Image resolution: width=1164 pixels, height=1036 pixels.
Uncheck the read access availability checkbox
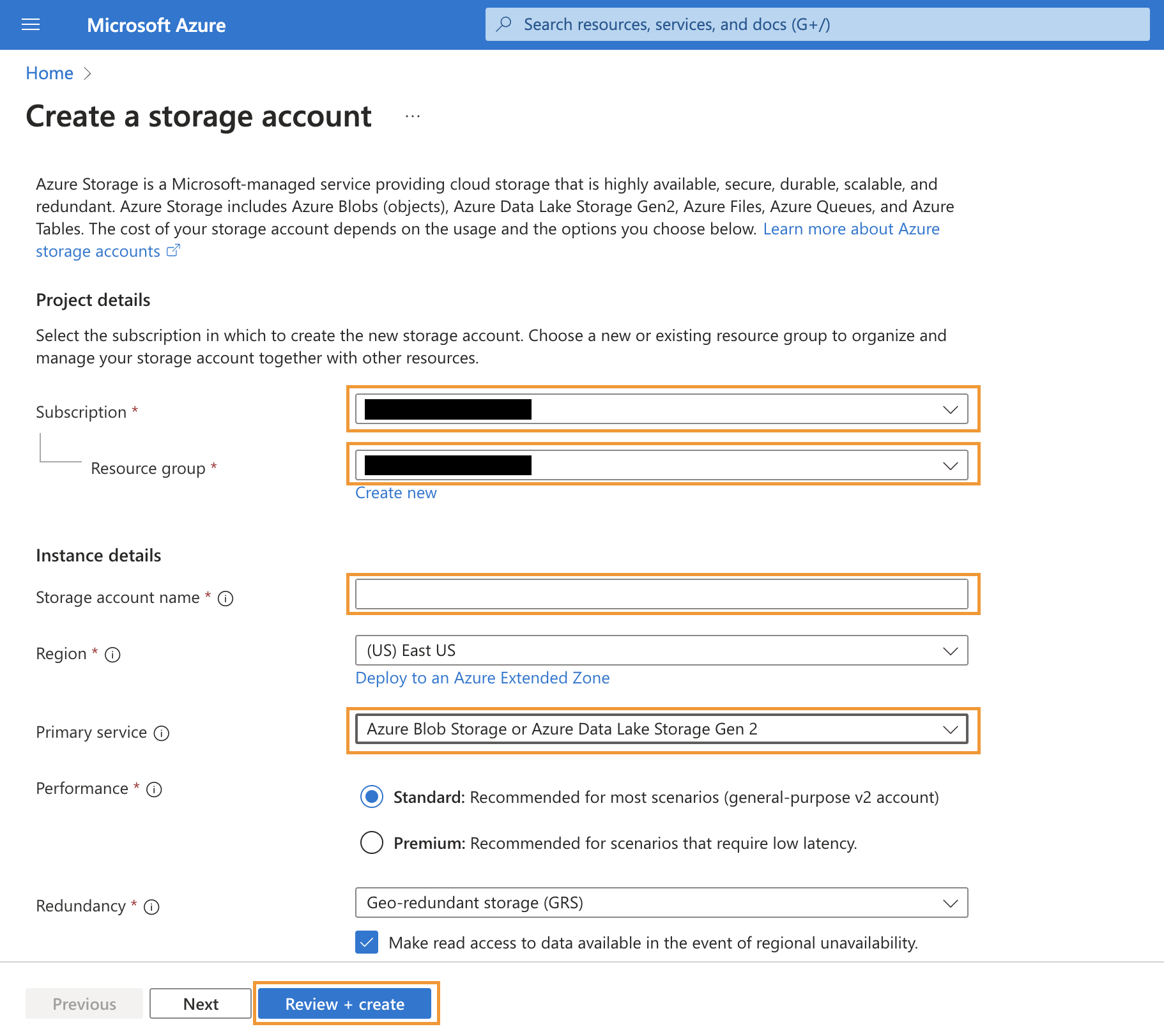pos(367,943)
